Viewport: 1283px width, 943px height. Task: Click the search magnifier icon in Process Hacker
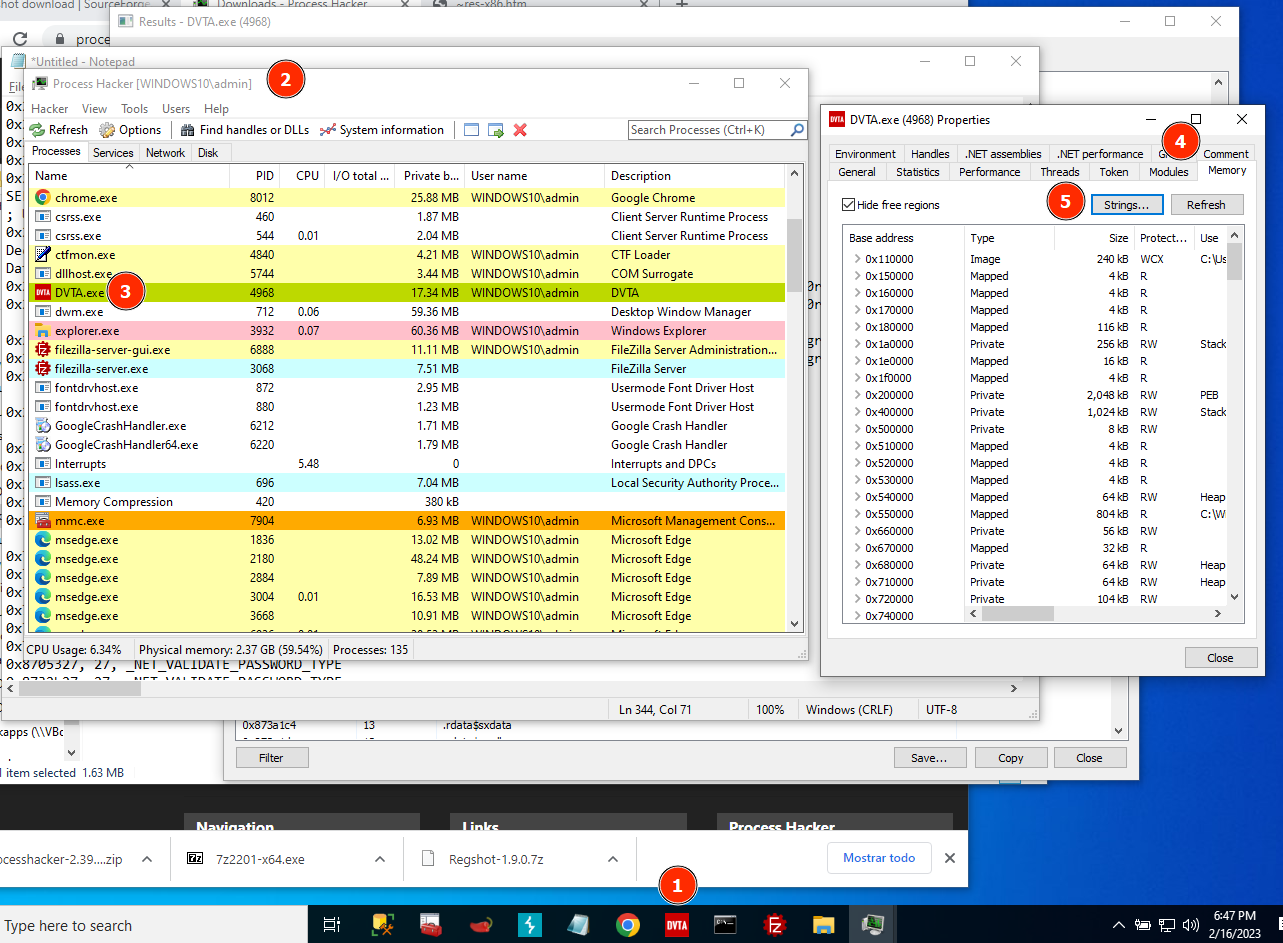click(x=797, y=130)
